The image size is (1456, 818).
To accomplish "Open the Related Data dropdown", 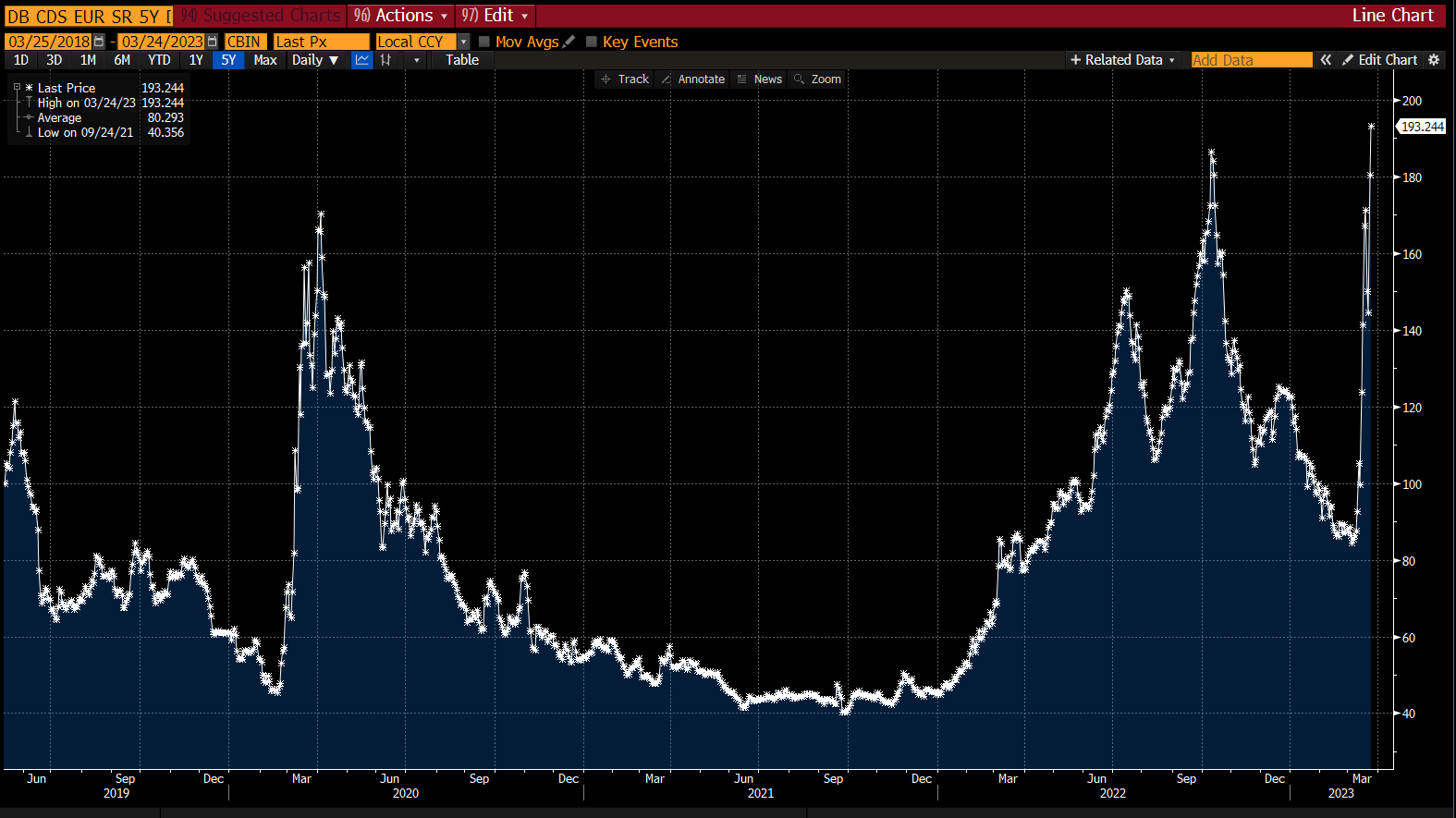I will (x=1122, y=60).
